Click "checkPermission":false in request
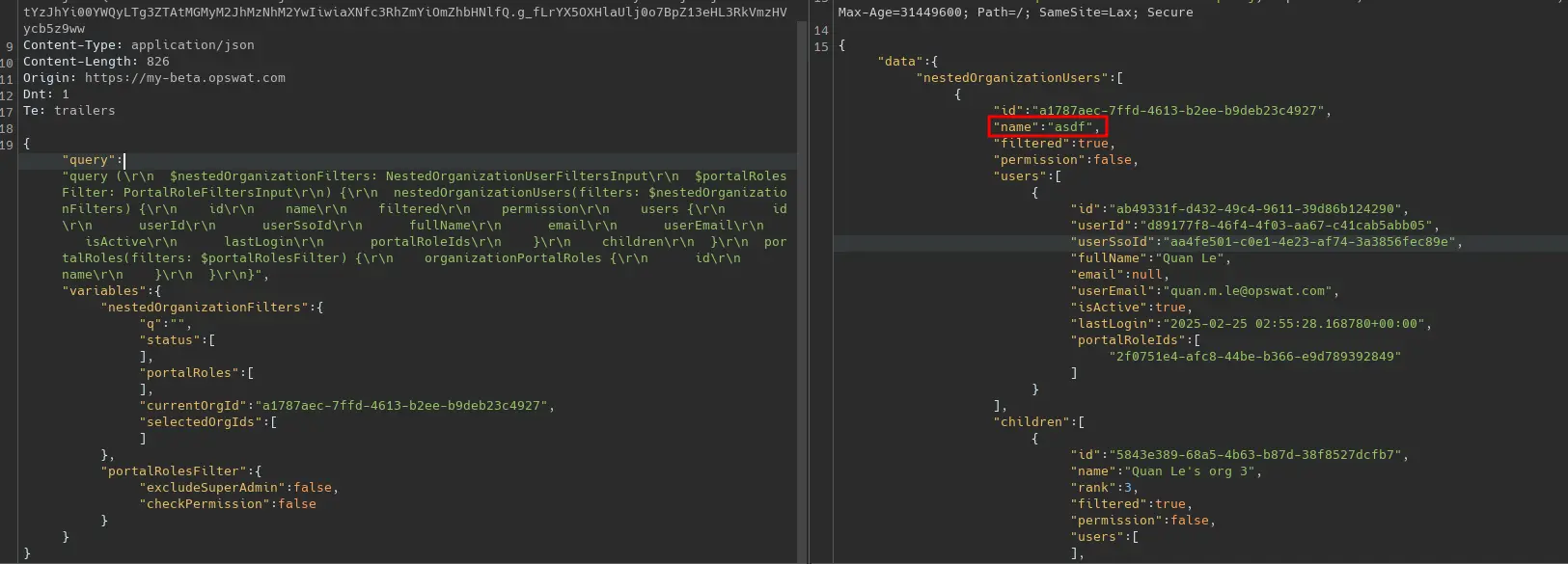 (x=228, y=504)
